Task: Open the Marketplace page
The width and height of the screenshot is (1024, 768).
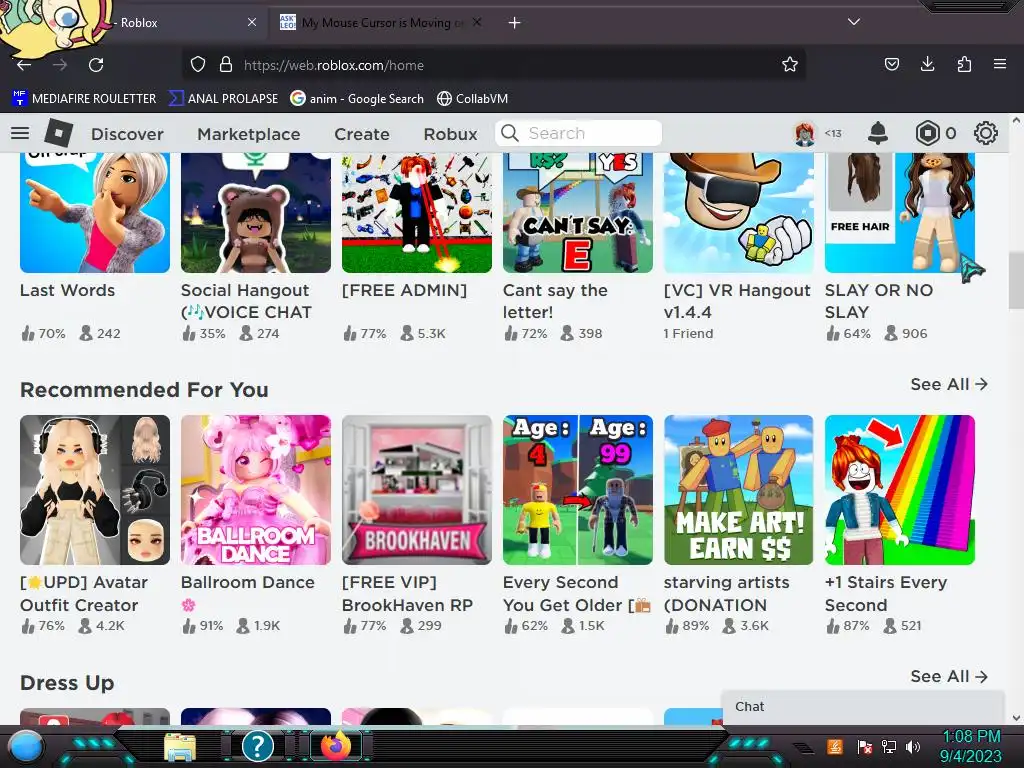Action: (x=249, y=134)
